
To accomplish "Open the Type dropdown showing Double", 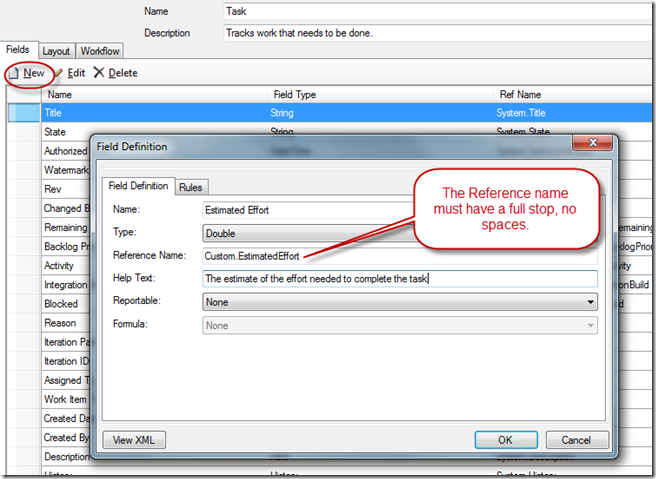I will 309,233.
